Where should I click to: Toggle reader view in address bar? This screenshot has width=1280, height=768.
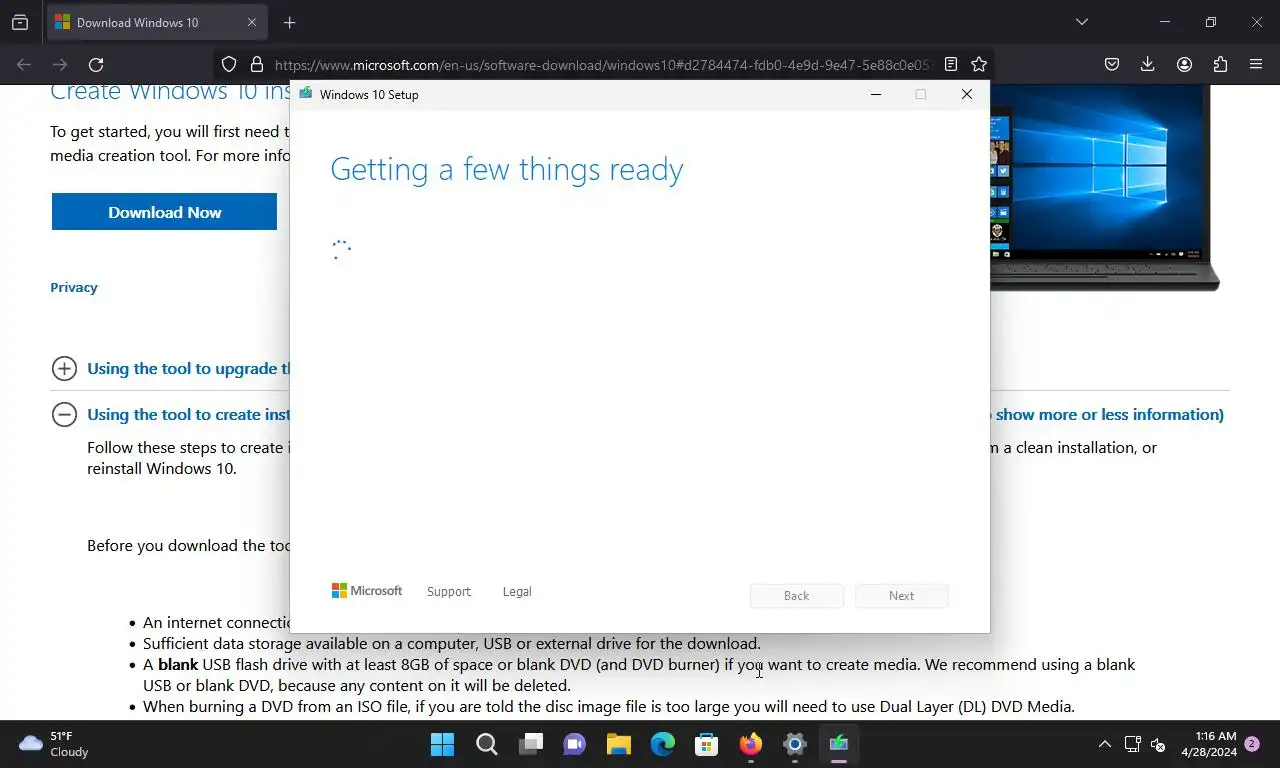pos(951,65)
